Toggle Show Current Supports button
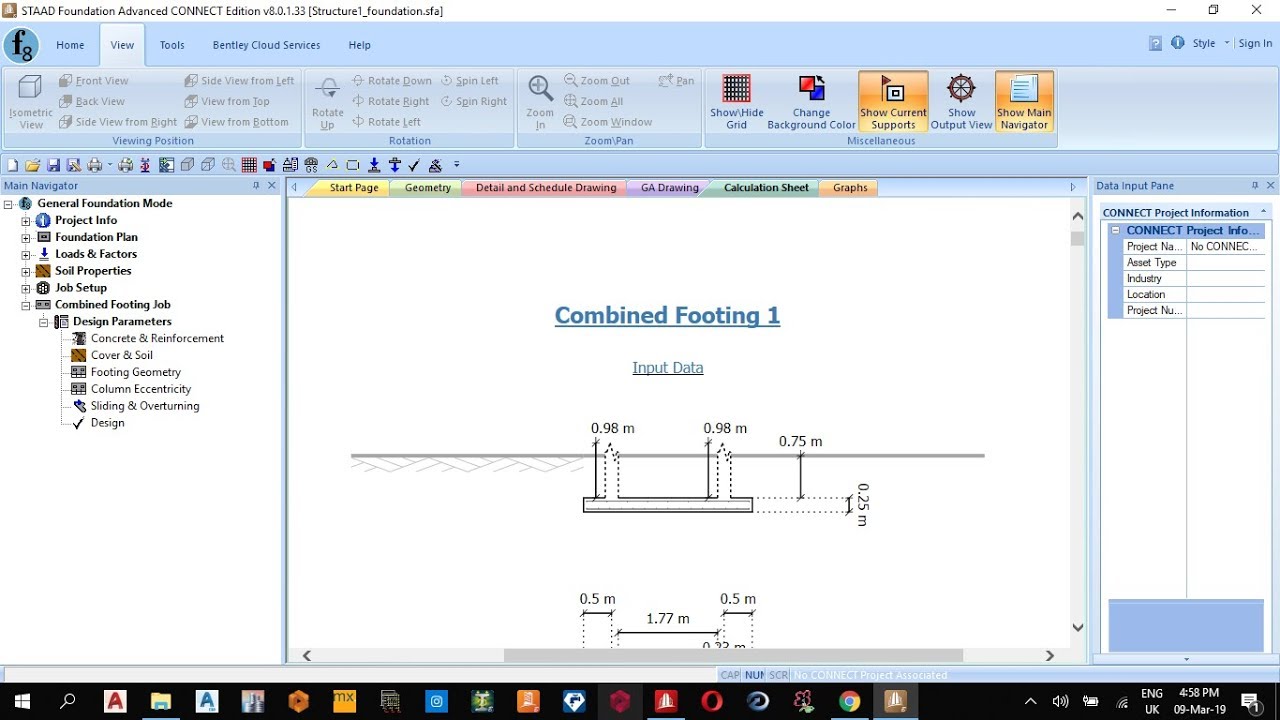 (x=893, y=101)
